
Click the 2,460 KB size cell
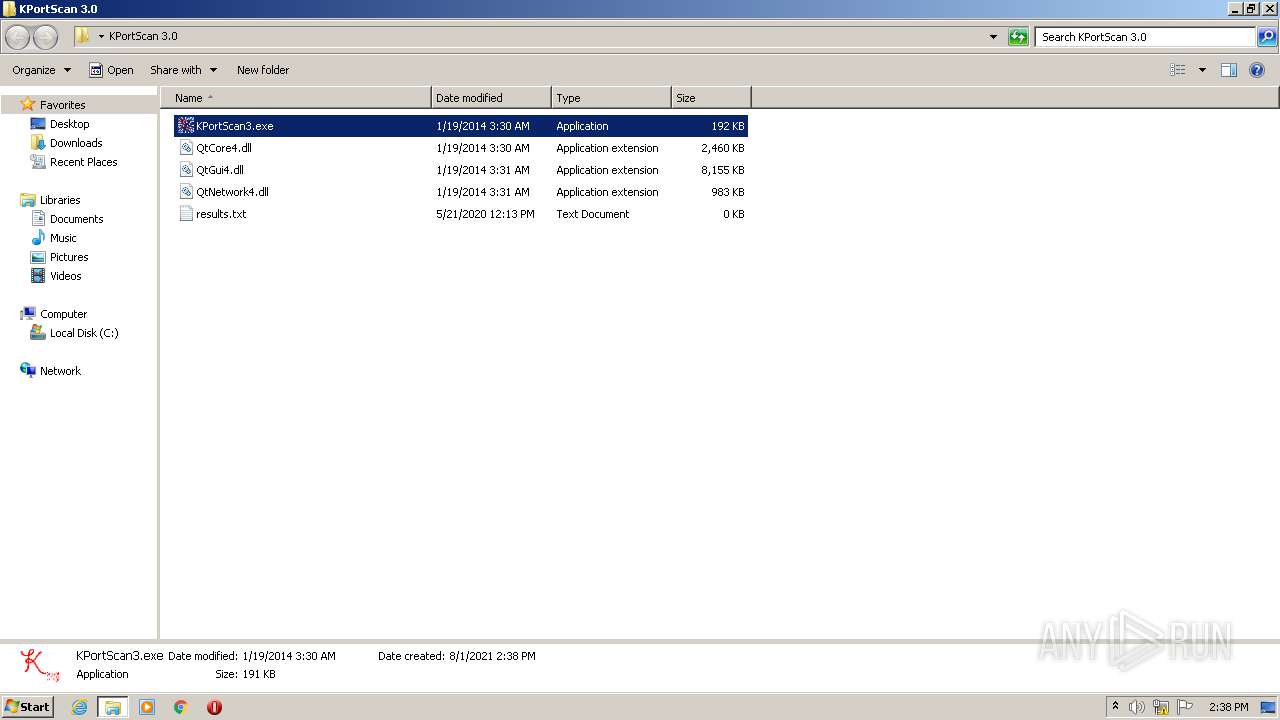(x=722, y=148)
